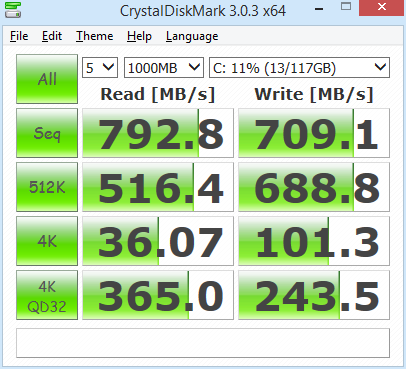Image resolution: width=406 pixels, height=369 pixels.
Task: Select the Seq write result 709.1
Action: tap(314, 133)
